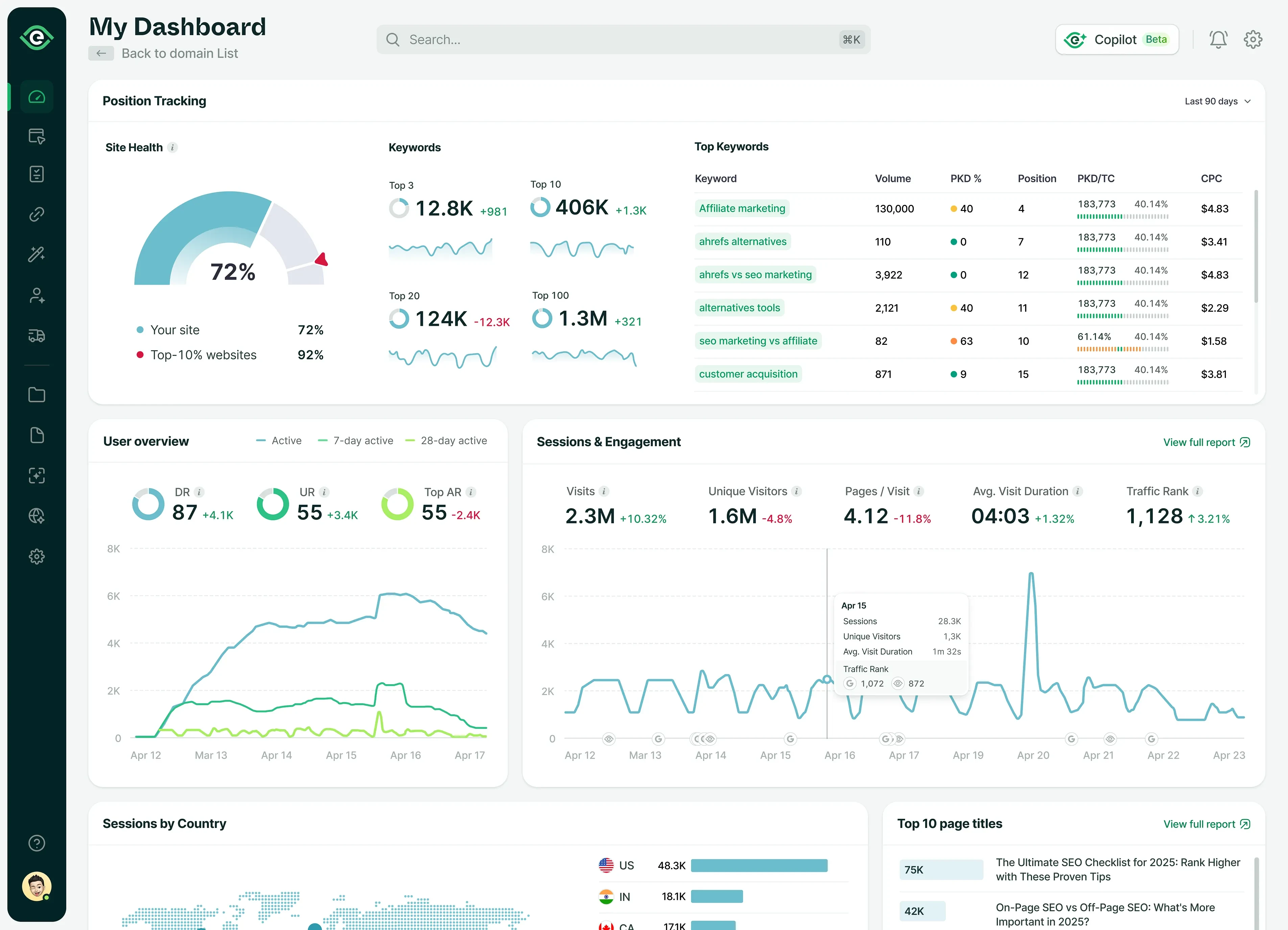The width and height of the screenshot is (1288, 930).
Task: Select the Affiliate marketing keyword tag
Action: 742,208
